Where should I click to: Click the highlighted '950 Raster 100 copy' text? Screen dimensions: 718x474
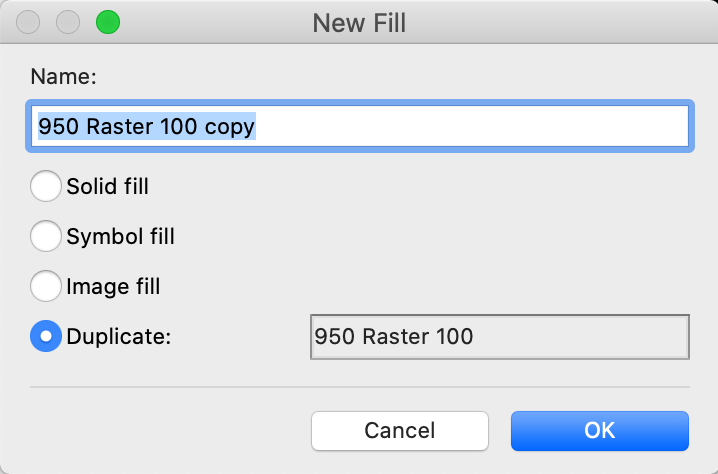coord(147,126)
